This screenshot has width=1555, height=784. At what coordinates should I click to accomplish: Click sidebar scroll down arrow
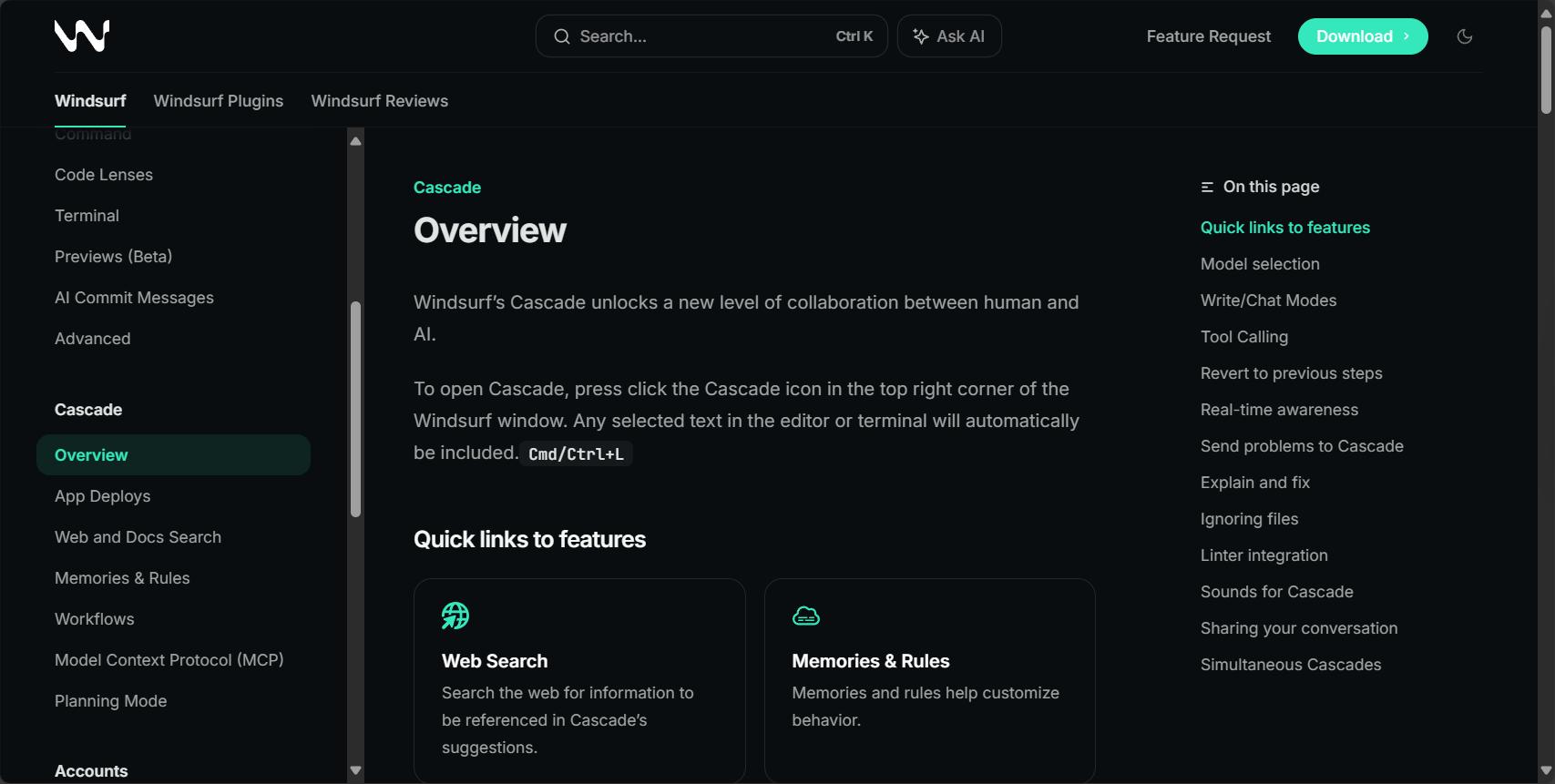click(x=356, y=770)
